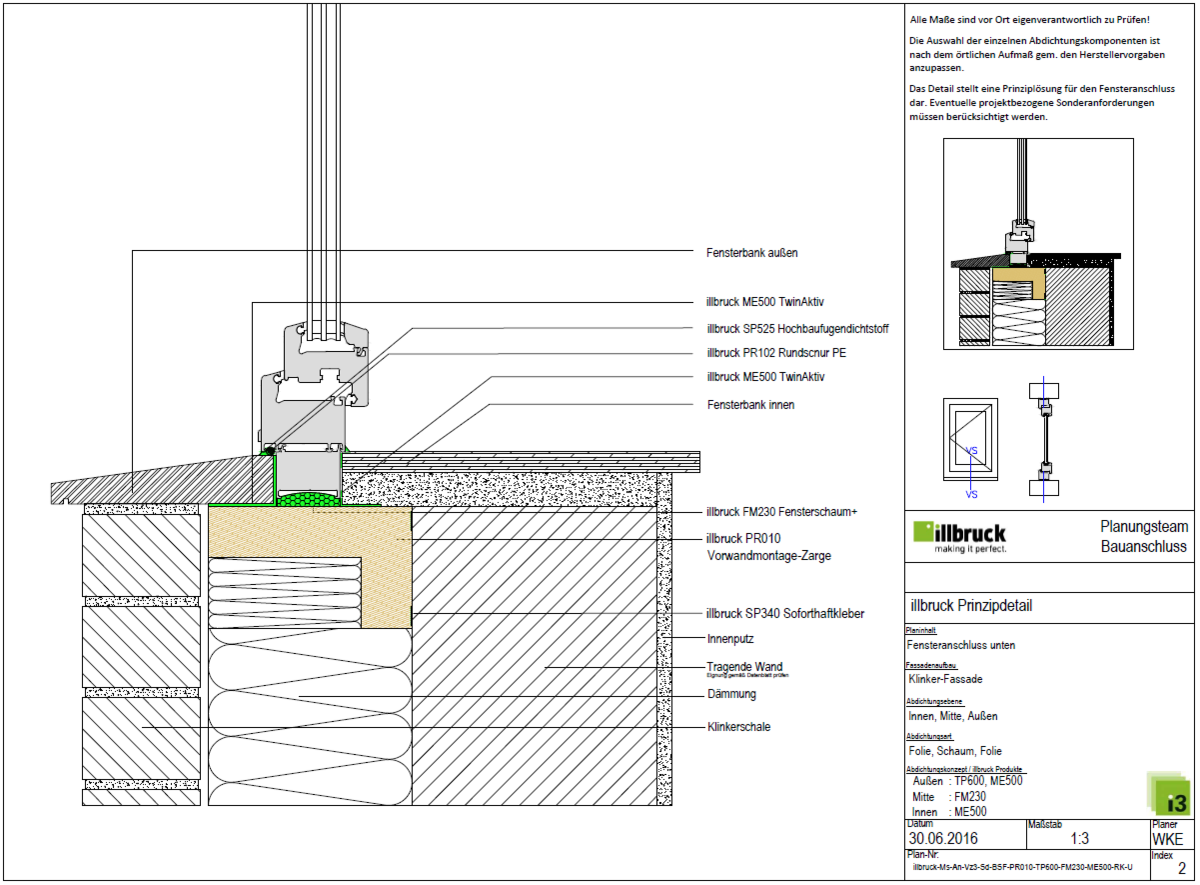Click the 'Dämmung' label
The image size is (1200, 885).
pos(732,694)
